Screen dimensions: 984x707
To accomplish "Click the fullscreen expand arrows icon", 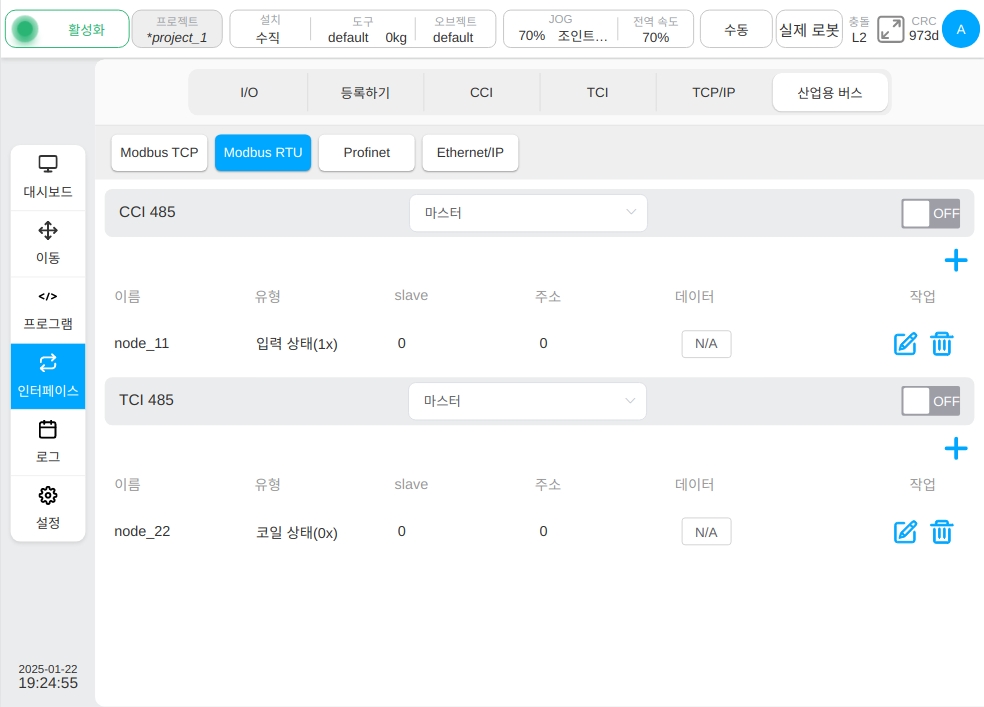I will tap(890, 29).
